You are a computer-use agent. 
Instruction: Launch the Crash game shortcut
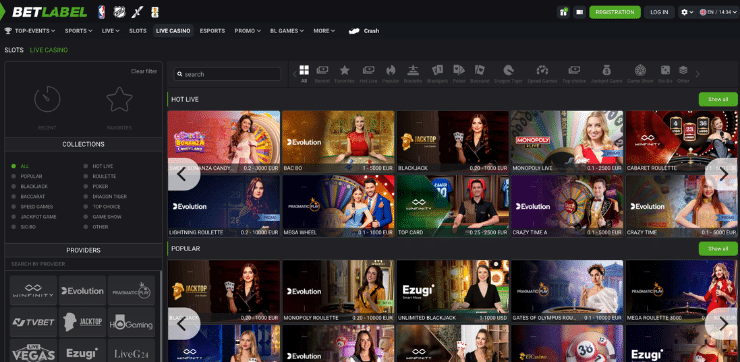(x=363, y=31)
